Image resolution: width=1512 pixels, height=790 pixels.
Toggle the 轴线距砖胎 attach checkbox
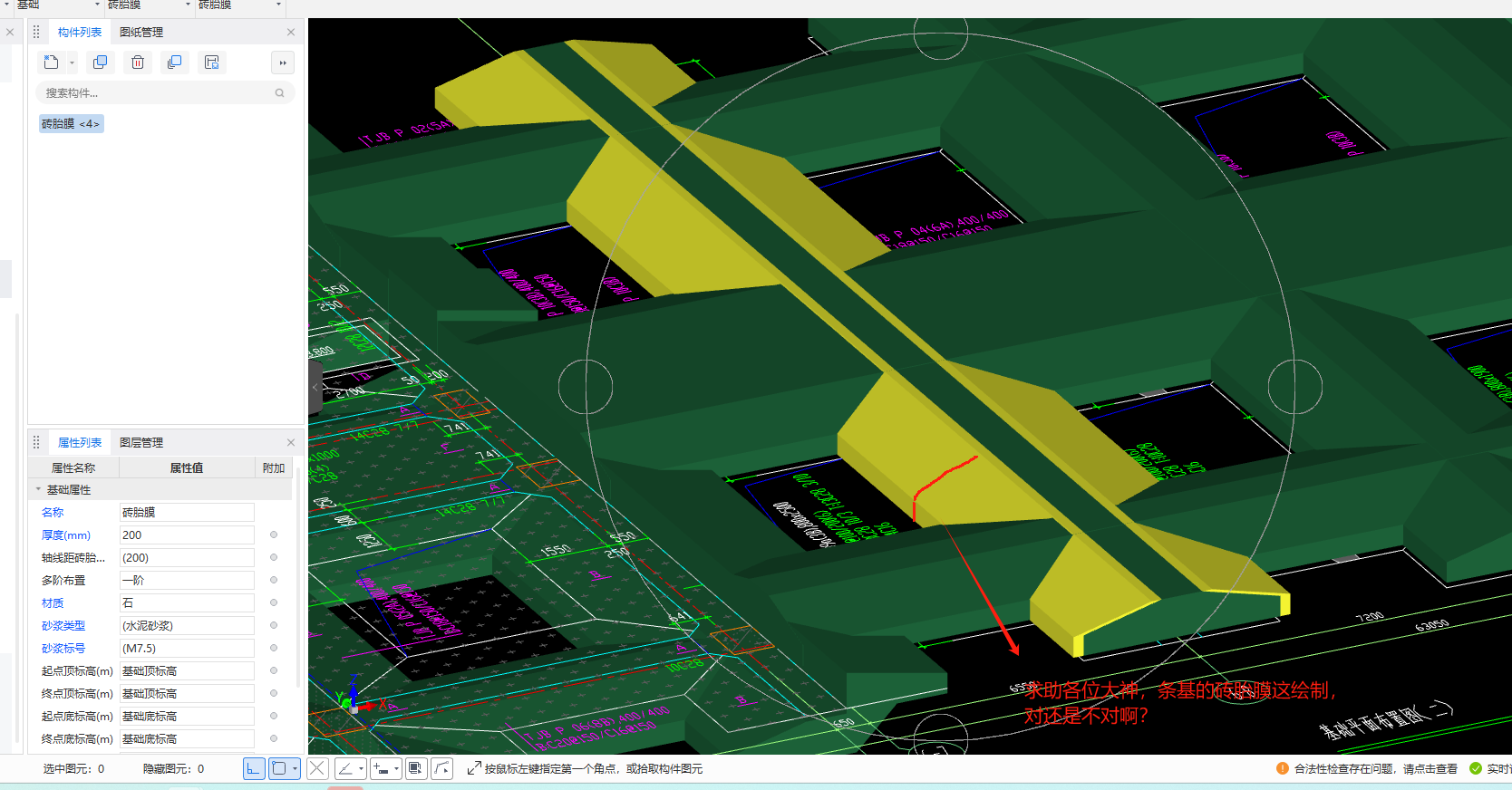coord(274,557)
